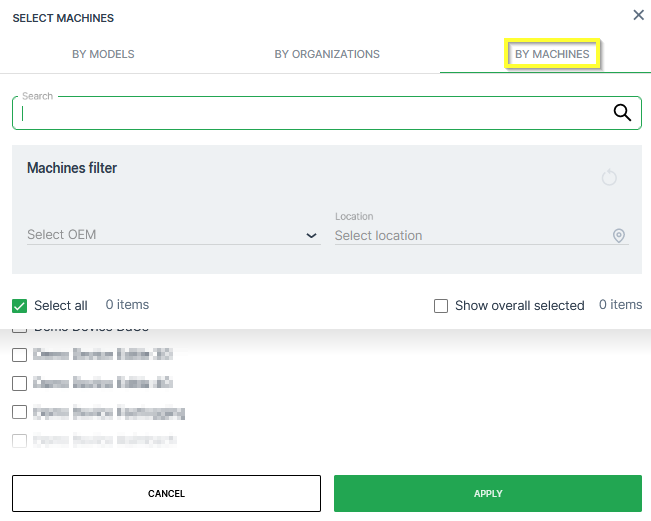Enable the Show overall selected checkbox
Image resolution: width=651 pixels, height=521 pixels.
441,306
